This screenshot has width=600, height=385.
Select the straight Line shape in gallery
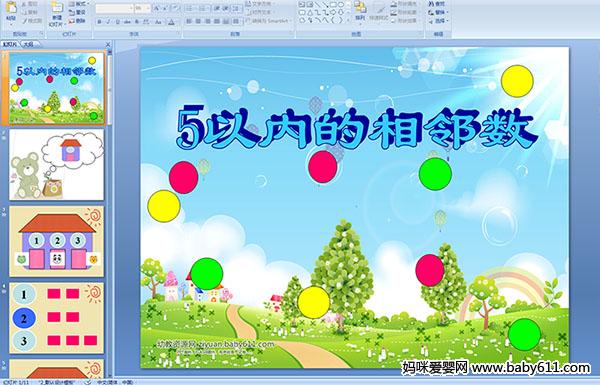(317, 4)
